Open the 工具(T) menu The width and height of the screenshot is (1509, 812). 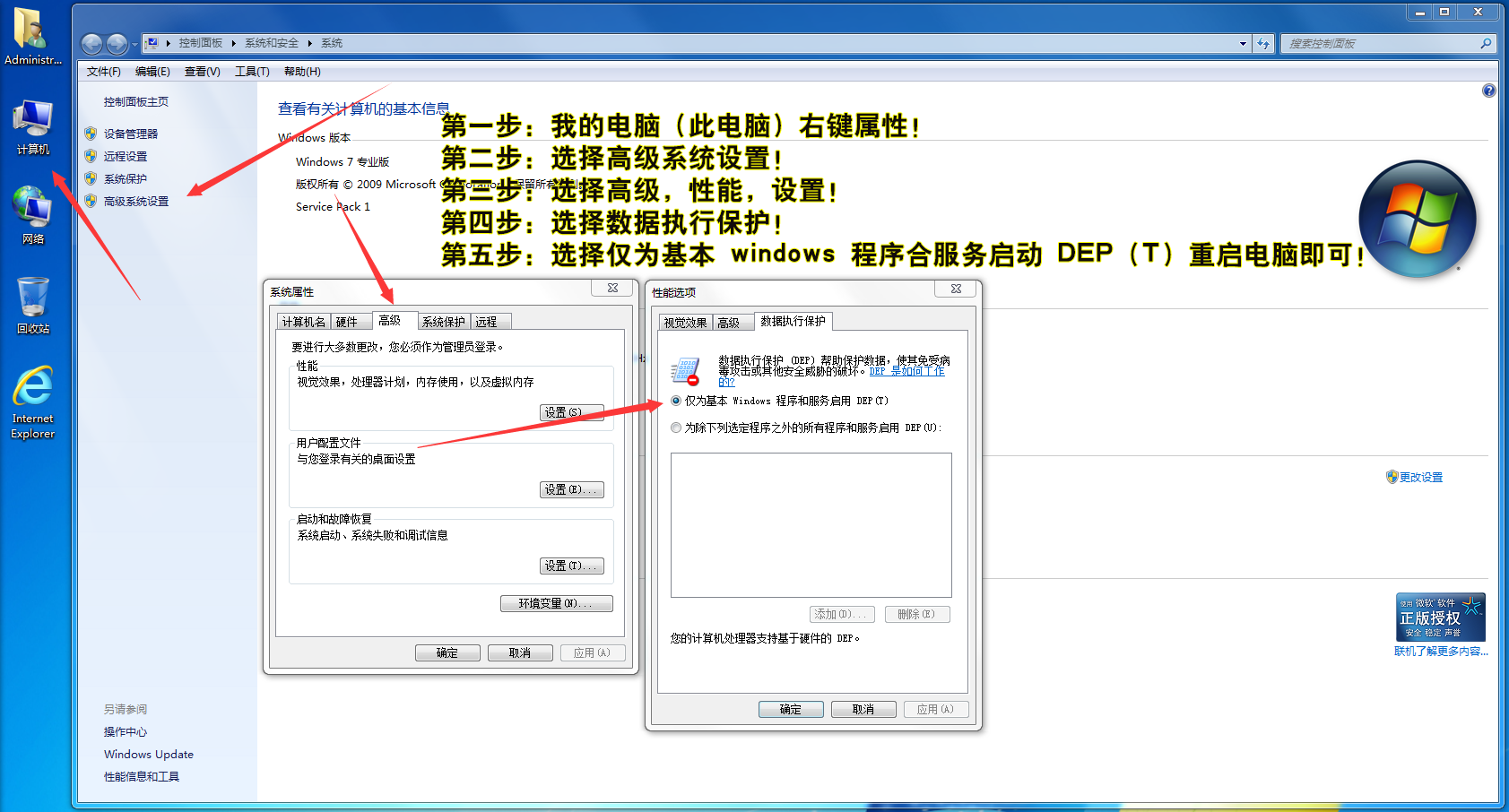(x=252, y=72)
